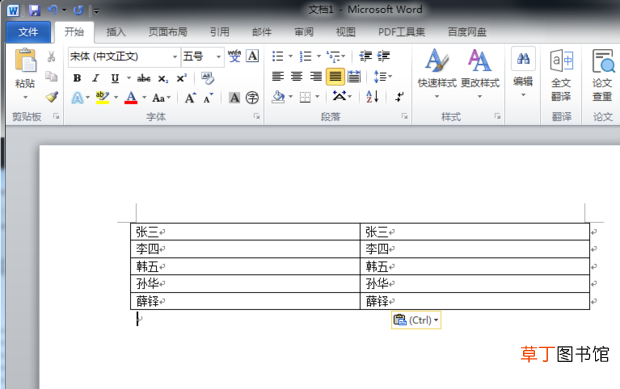Click 更改样式 Change Styles button
This screenshot has width=620, height=389.
pyautogui.click(x=480, y=73)
